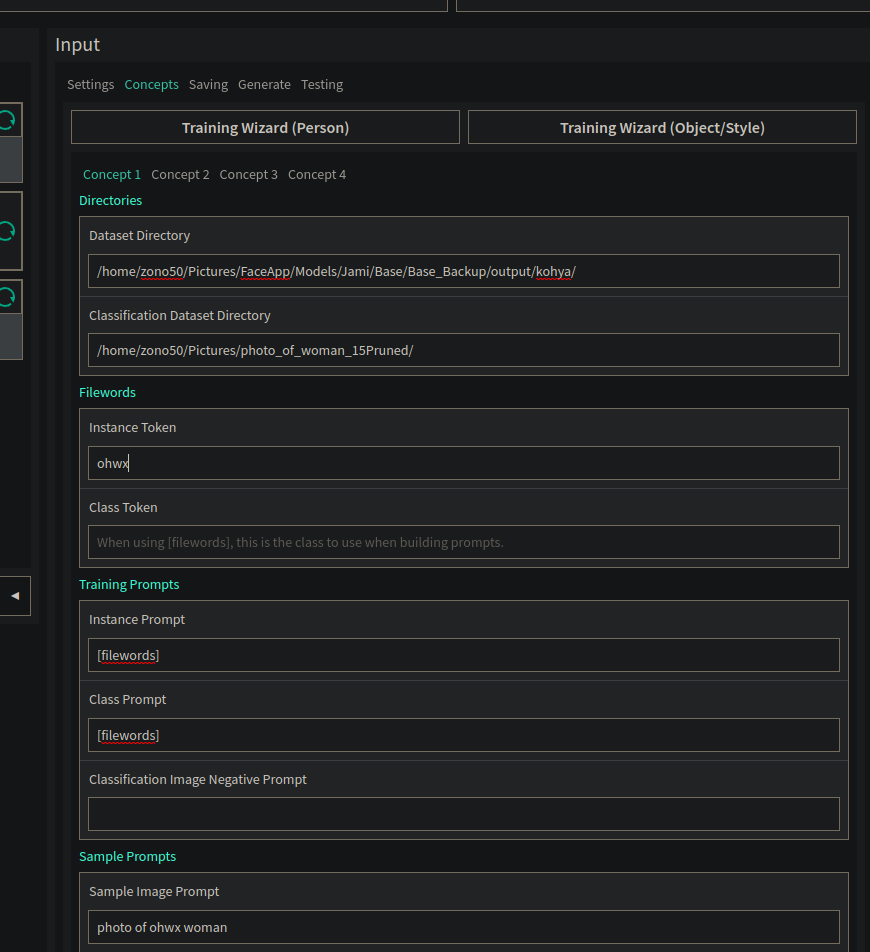Launch Training Wizard (Person)
870x952 pixels.
click(265, 128)
